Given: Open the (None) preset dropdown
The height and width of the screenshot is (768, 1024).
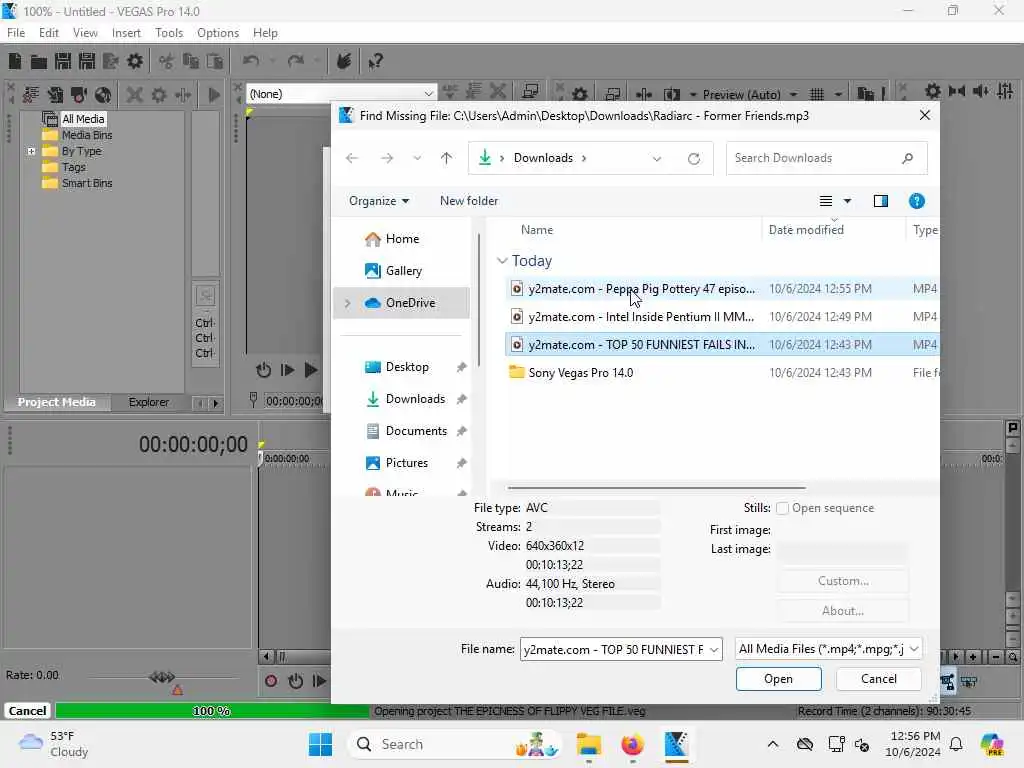Looking at the screenshot, I should (x=428, y=94).
